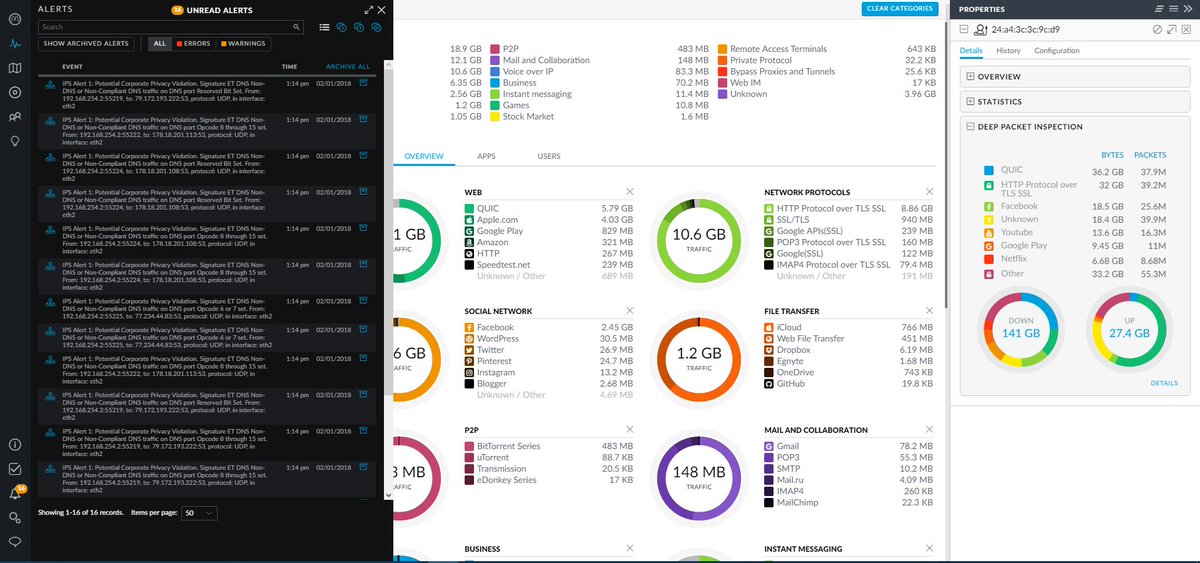Open the Devices icon in left sidebar
1200x563 pixels.
coord(15,92)
